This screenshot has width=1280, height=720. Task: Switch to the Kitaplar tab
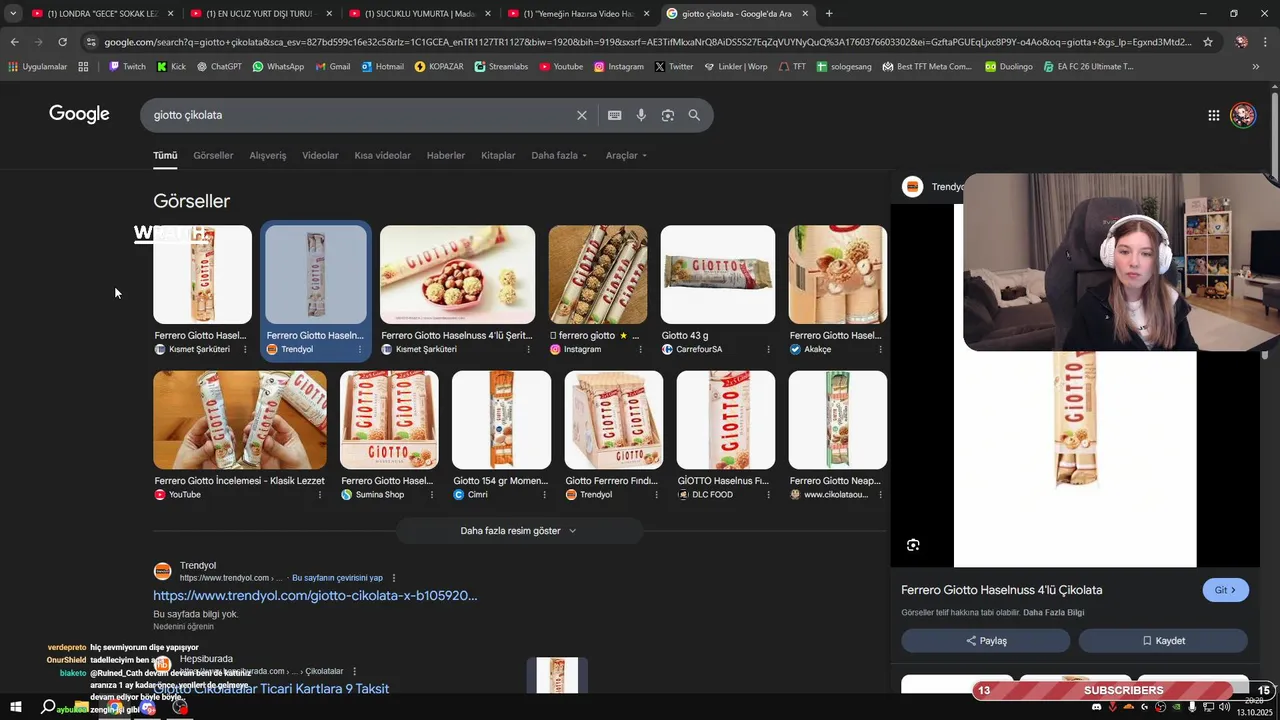(x=498, y=155)
